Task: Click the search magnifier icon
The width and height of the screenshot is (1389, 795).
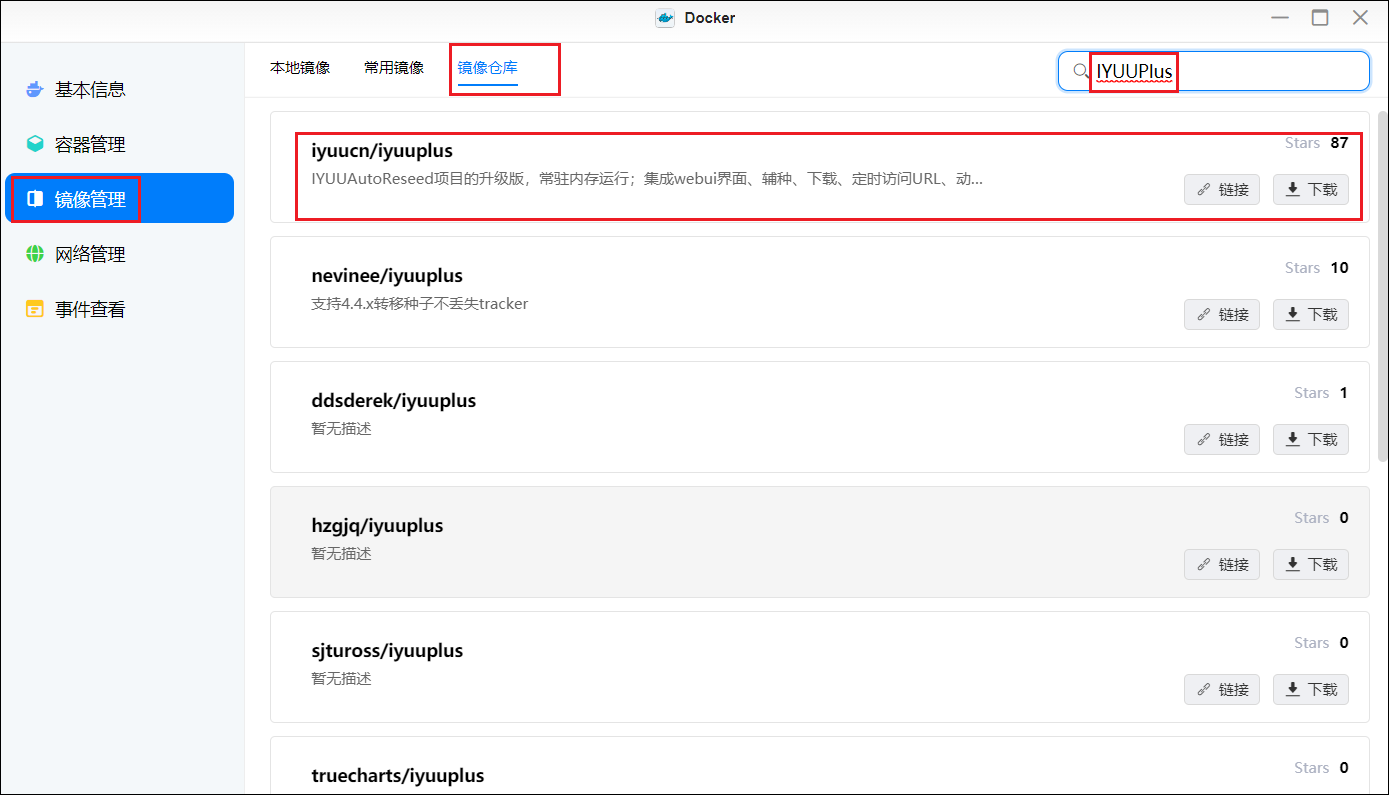Action: click(x=1080, y=71)
